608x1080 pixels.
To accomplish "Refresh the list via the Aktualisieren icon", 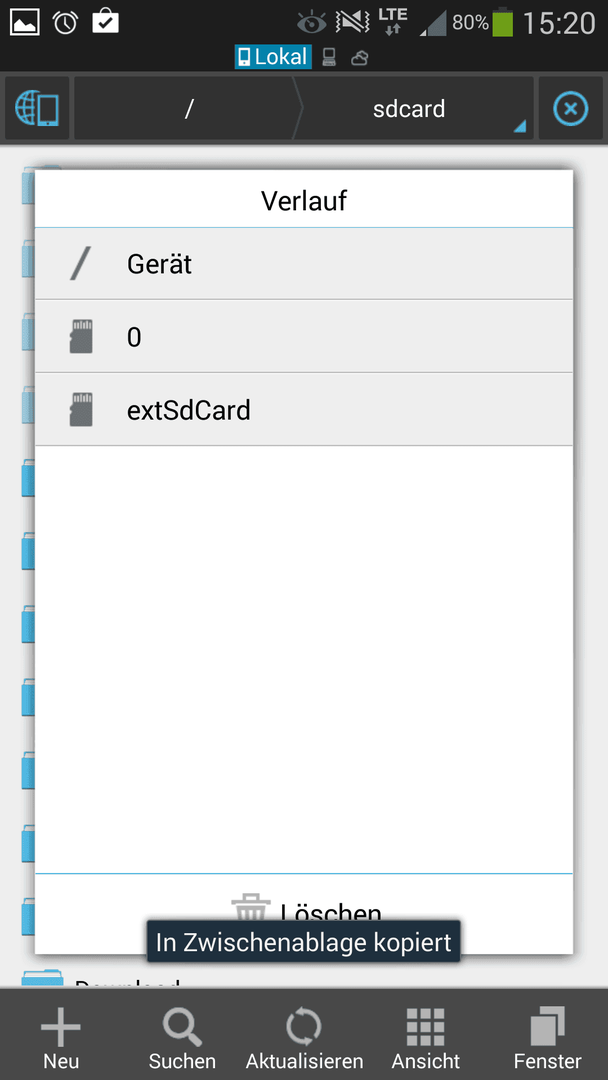I will coord(304,1027).
